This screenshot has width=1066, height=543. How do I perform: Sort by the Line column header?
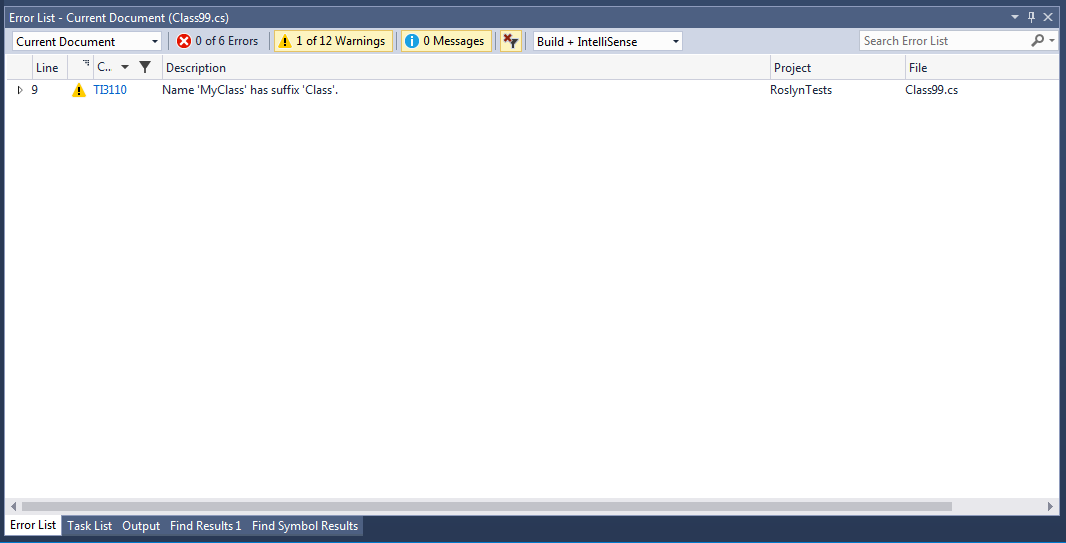coord(47,68)
